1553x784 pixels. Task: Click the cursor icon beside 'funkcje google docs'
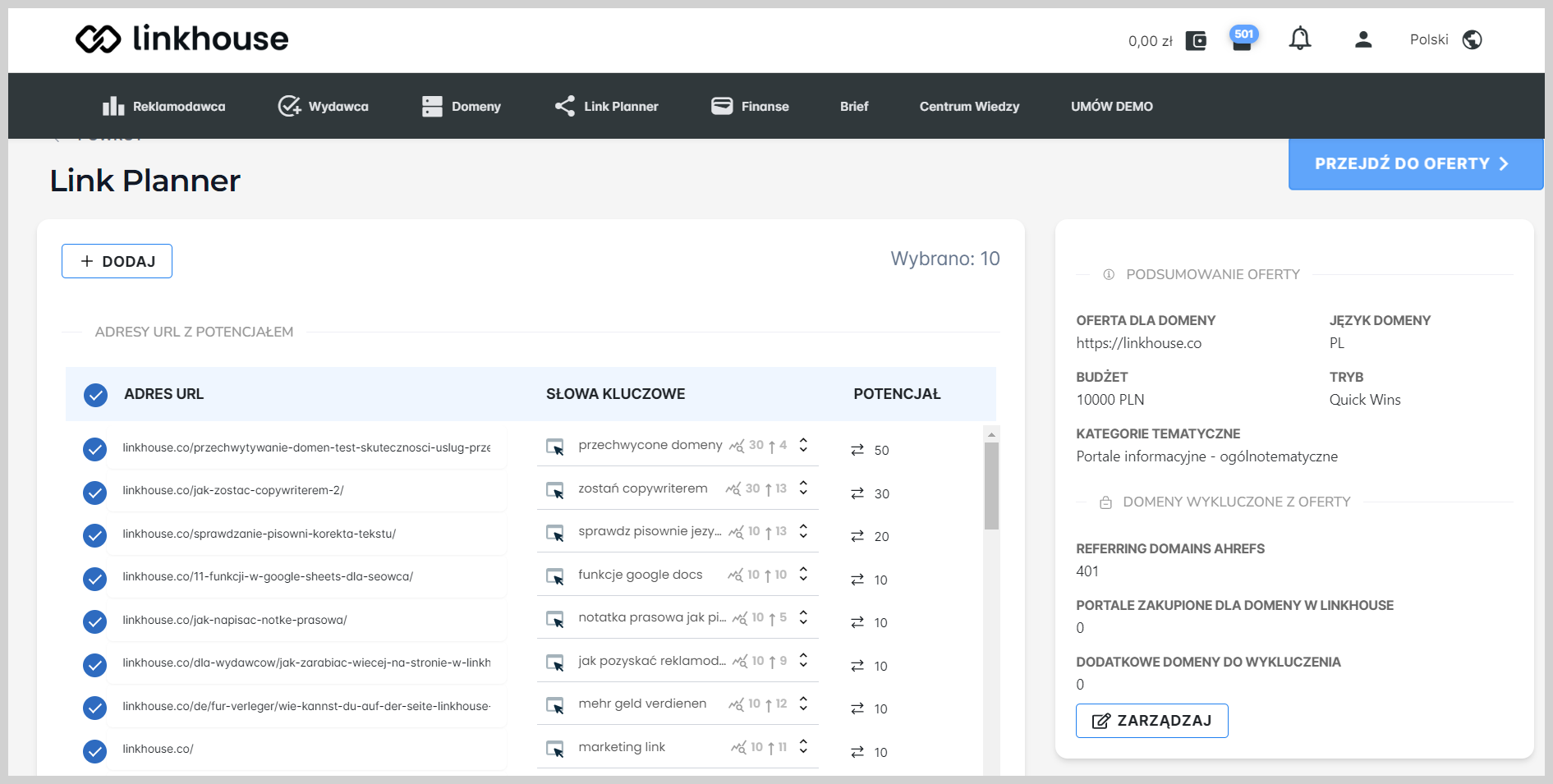[x=555, y=576]
